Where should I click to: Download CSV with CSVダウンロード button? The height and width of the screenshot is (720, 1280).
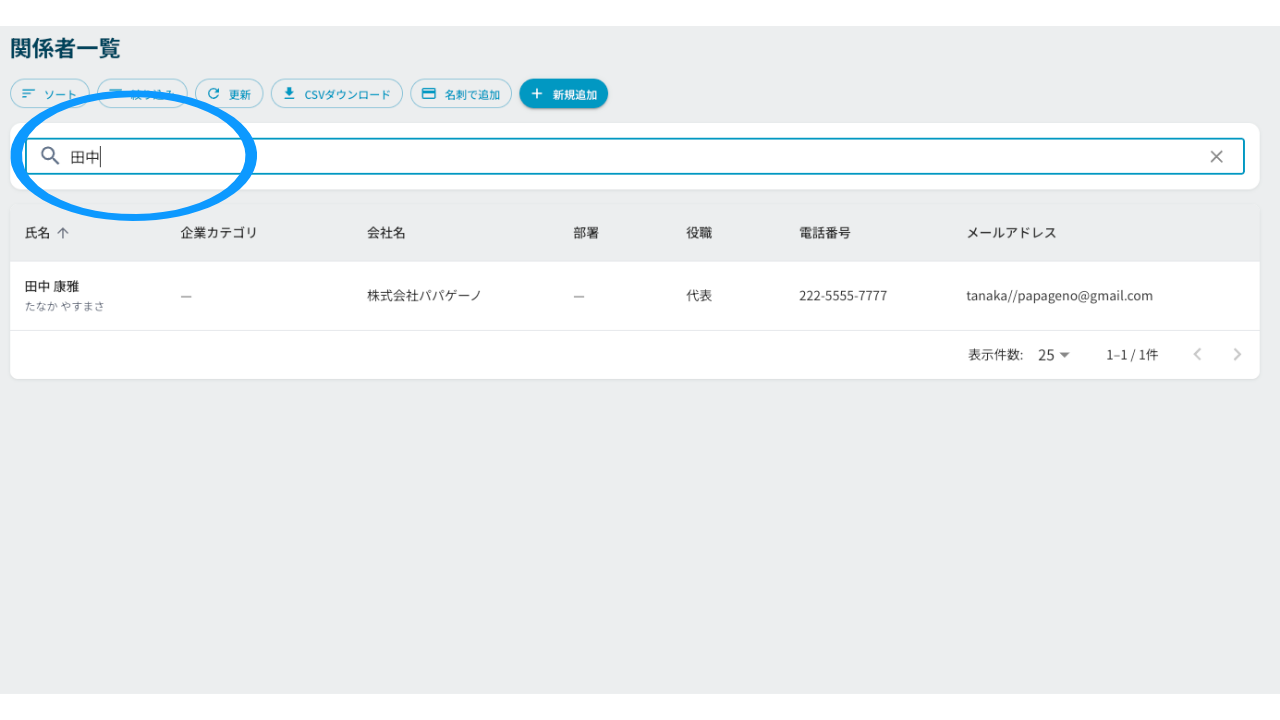tap(337, 94)
